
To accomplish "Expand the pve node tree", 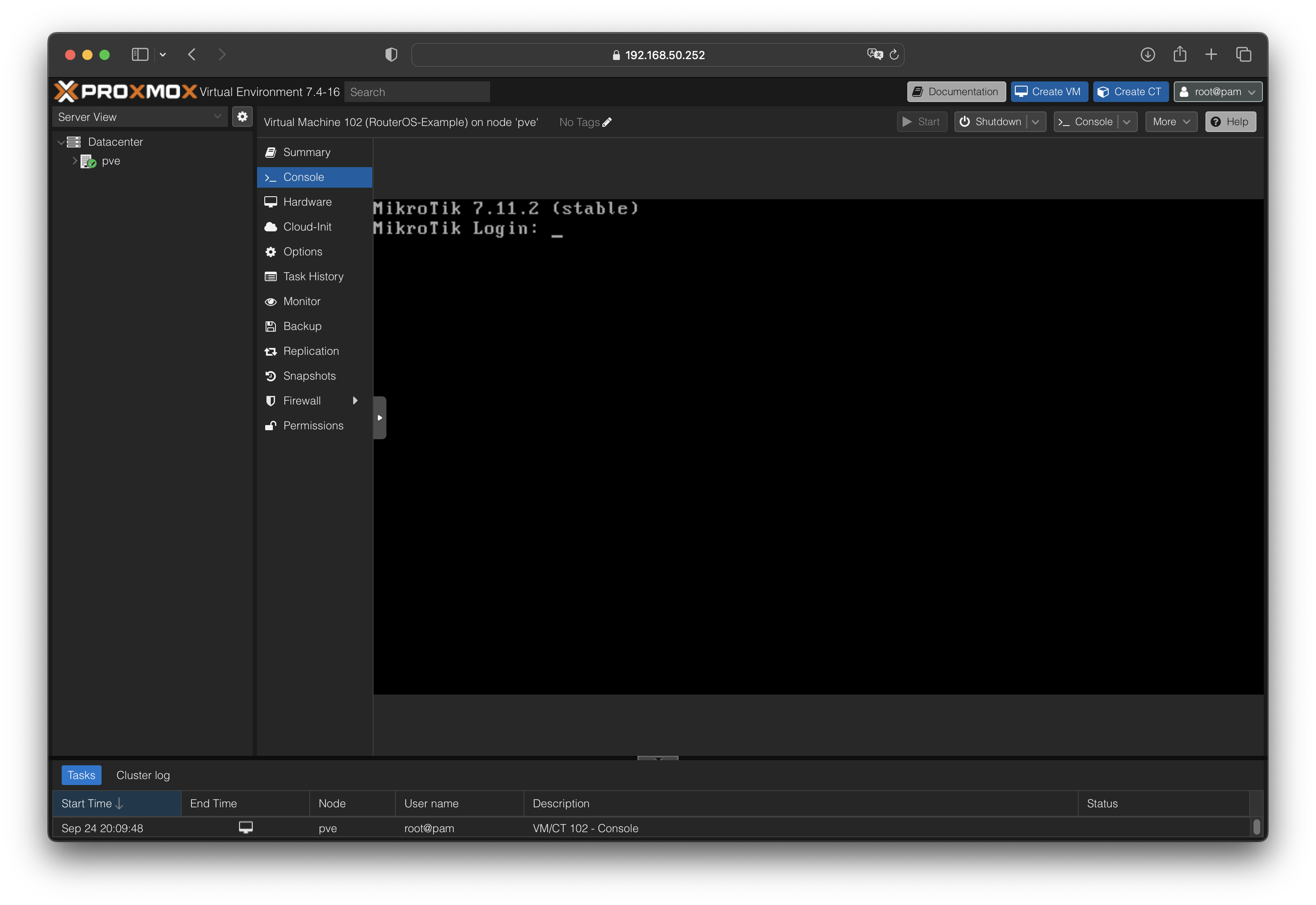I will point(74,161).
